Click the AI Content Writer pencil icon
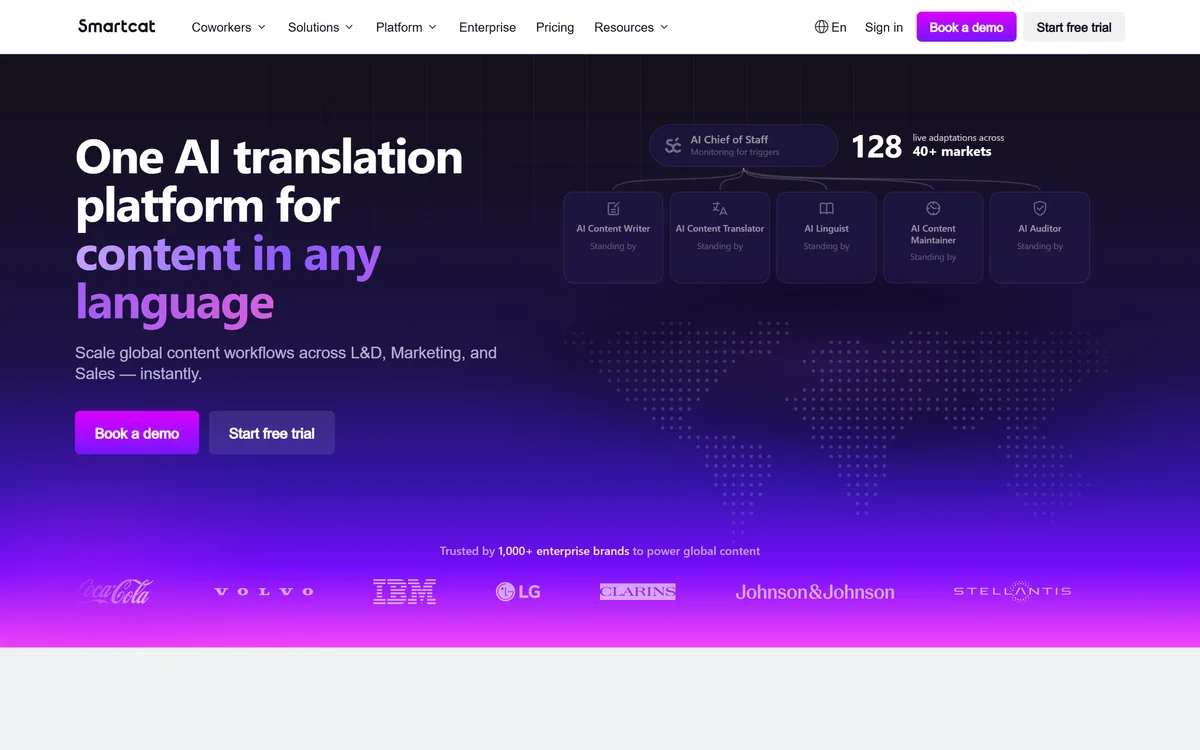Viewport: 1200px width, 750px height. coord(613,209)
